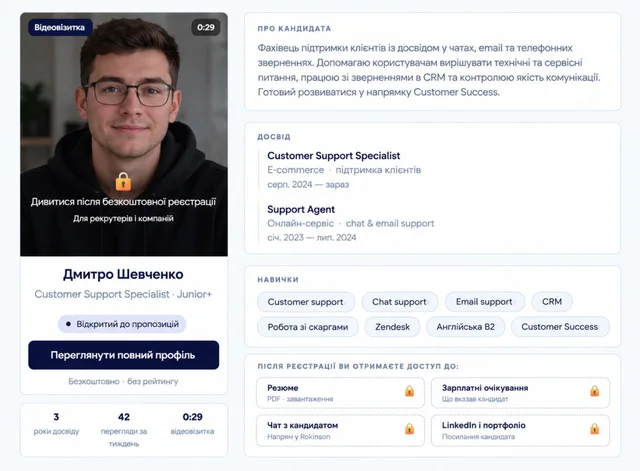Click the CRM skill tag

coord(552,302)
